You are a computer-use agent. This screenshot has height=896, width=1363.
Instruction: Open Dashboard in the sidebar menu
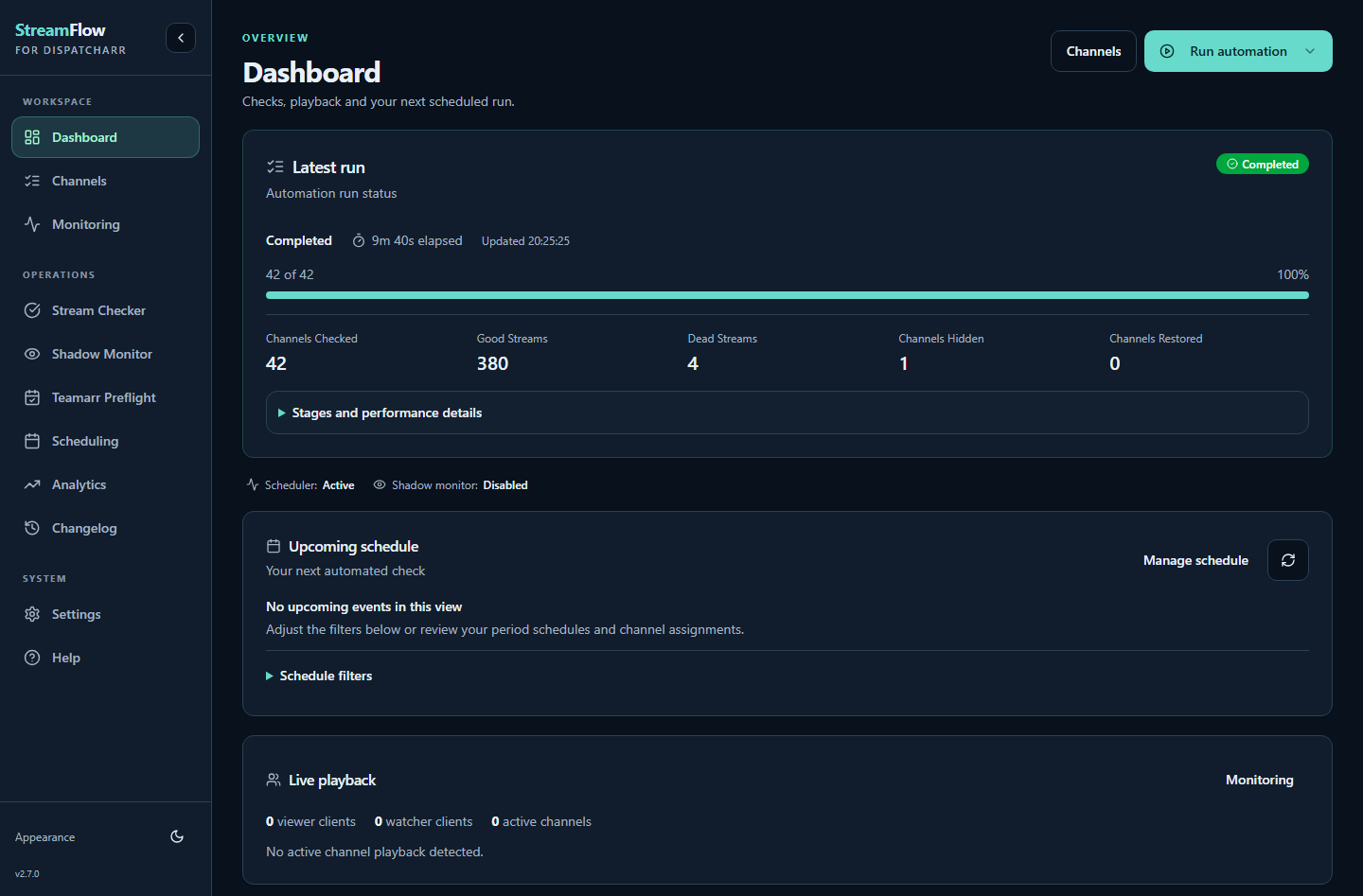(105, 137)
